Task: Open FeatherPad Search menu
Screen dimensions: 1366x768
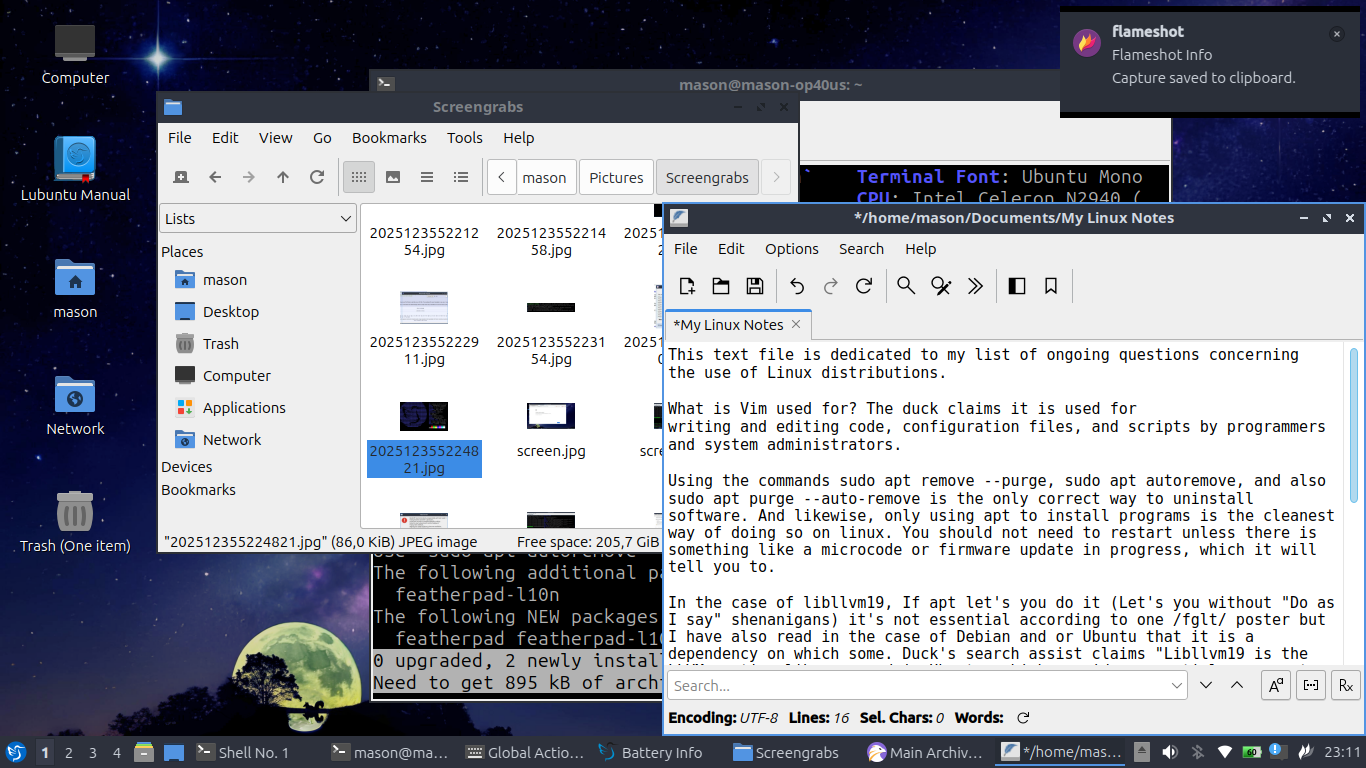Action: tap(861, 249)
